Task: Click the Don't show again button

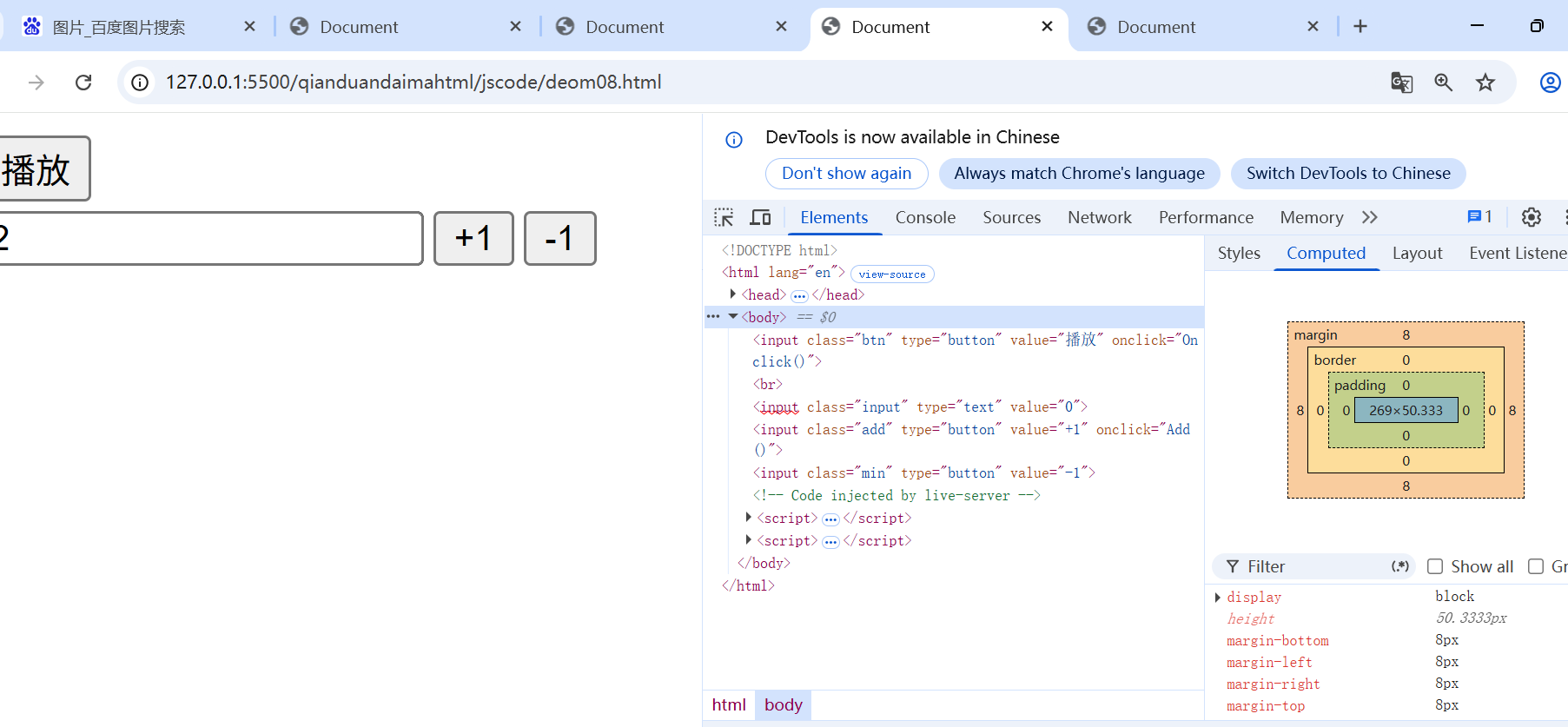Action: [847, 174]
